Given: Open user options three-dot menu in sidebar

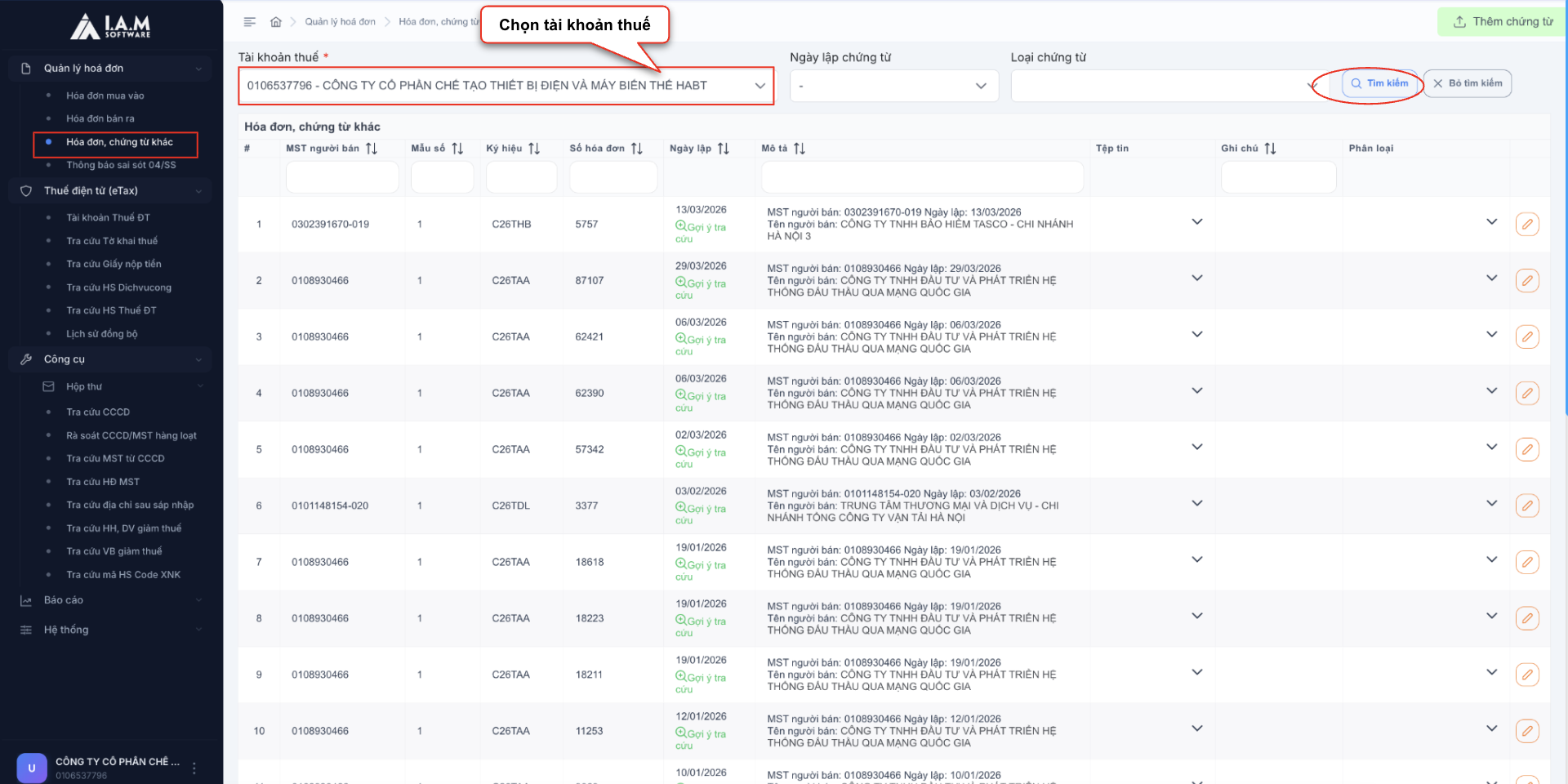Looking at the screenshot, I should click(194, 768).
